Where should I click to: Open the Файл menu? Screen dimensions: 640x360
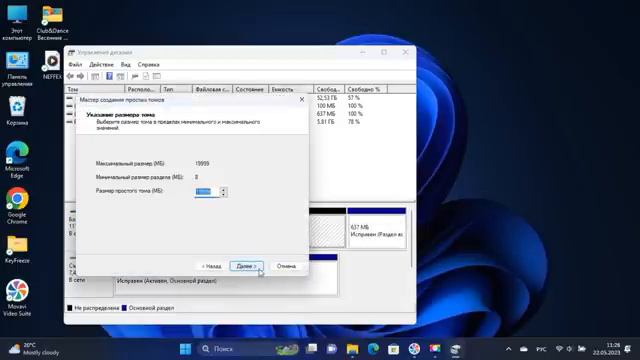(75, 64)
